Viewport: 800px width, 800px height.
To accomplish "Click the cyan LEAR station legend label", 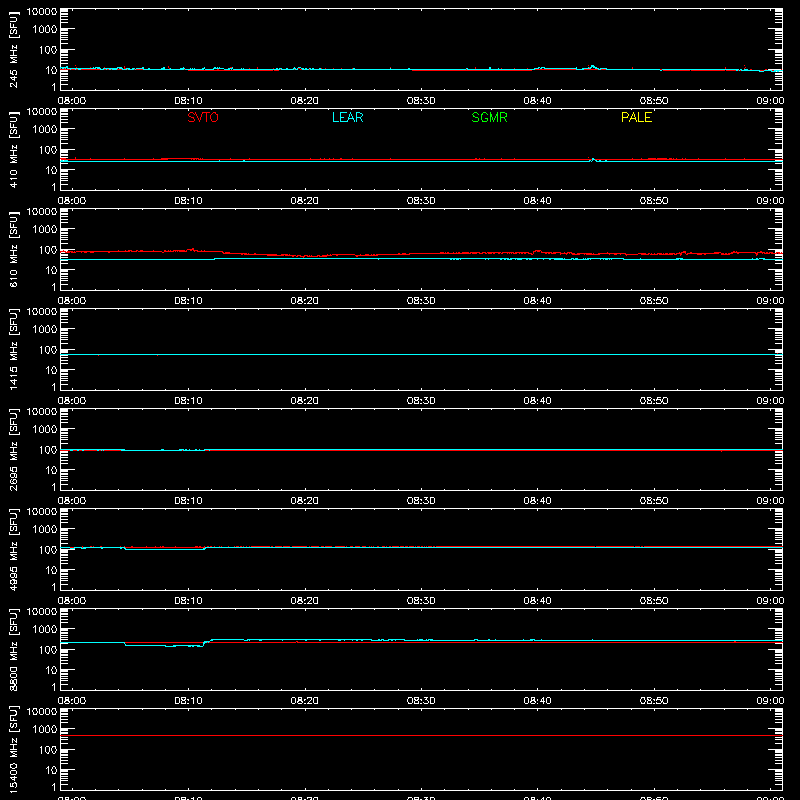I will click(347, 117).
